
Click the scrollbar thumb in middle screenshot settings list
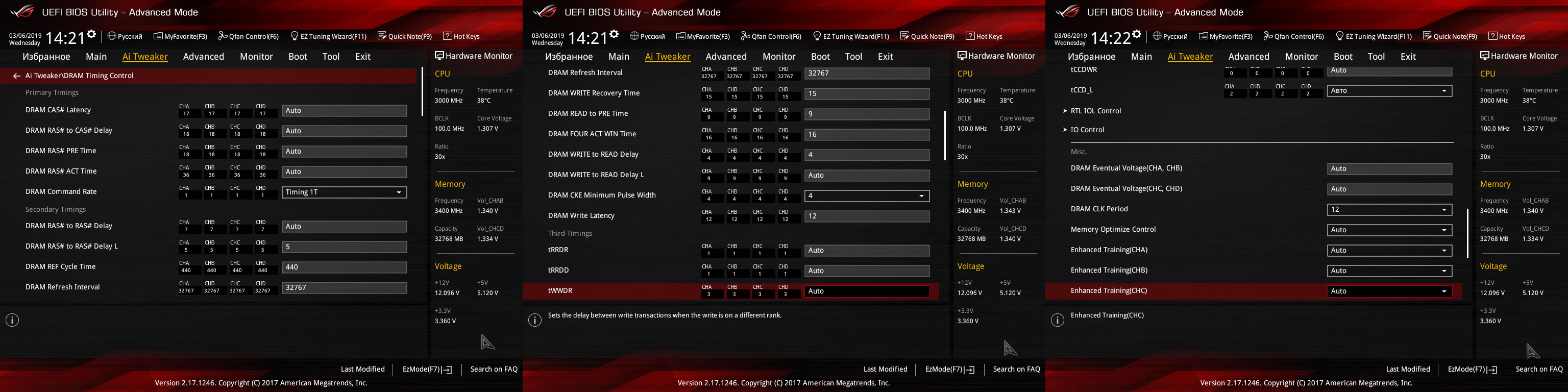945,136
